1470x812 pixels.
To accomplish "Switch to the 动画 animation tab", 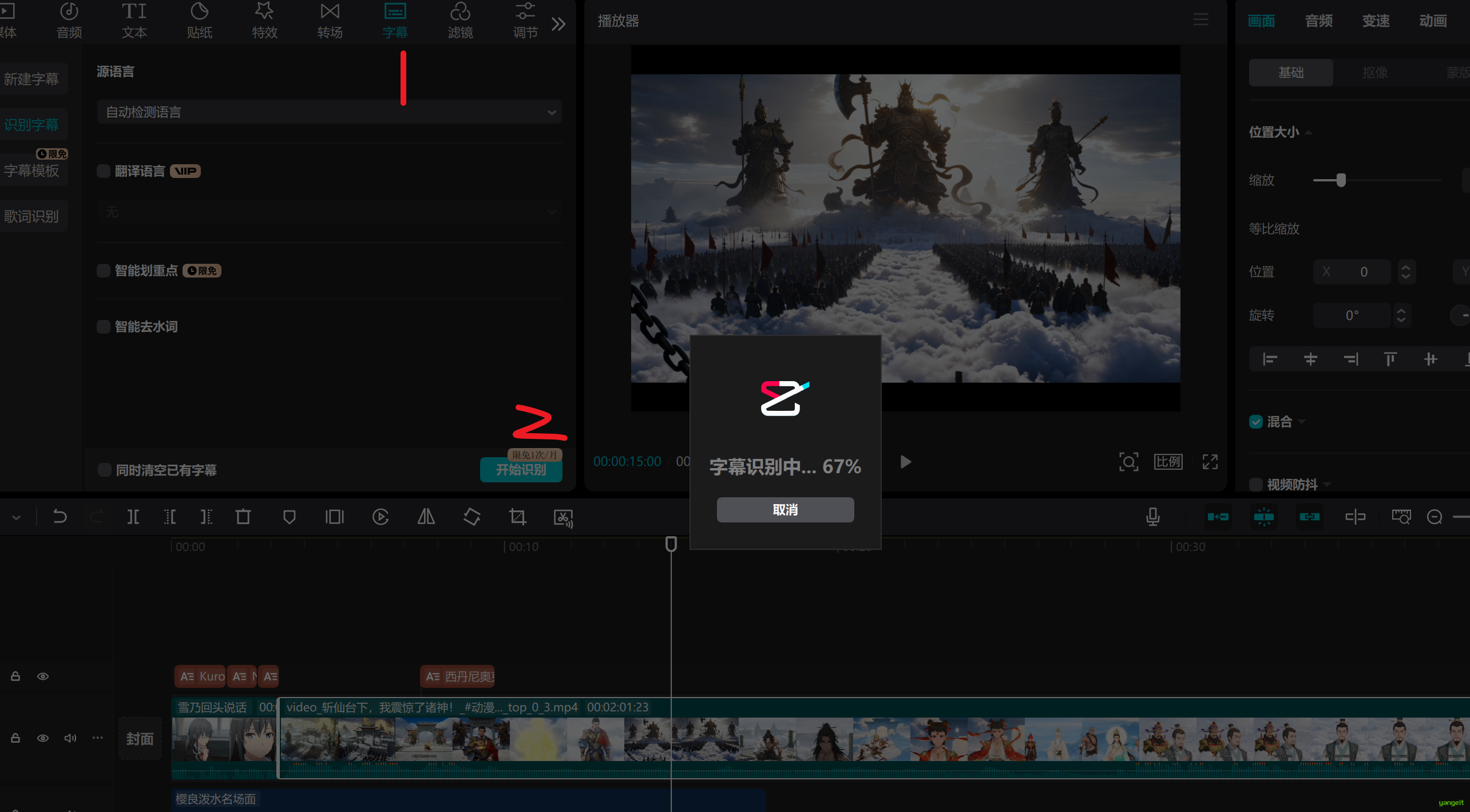I will [x=1433, y=21].
